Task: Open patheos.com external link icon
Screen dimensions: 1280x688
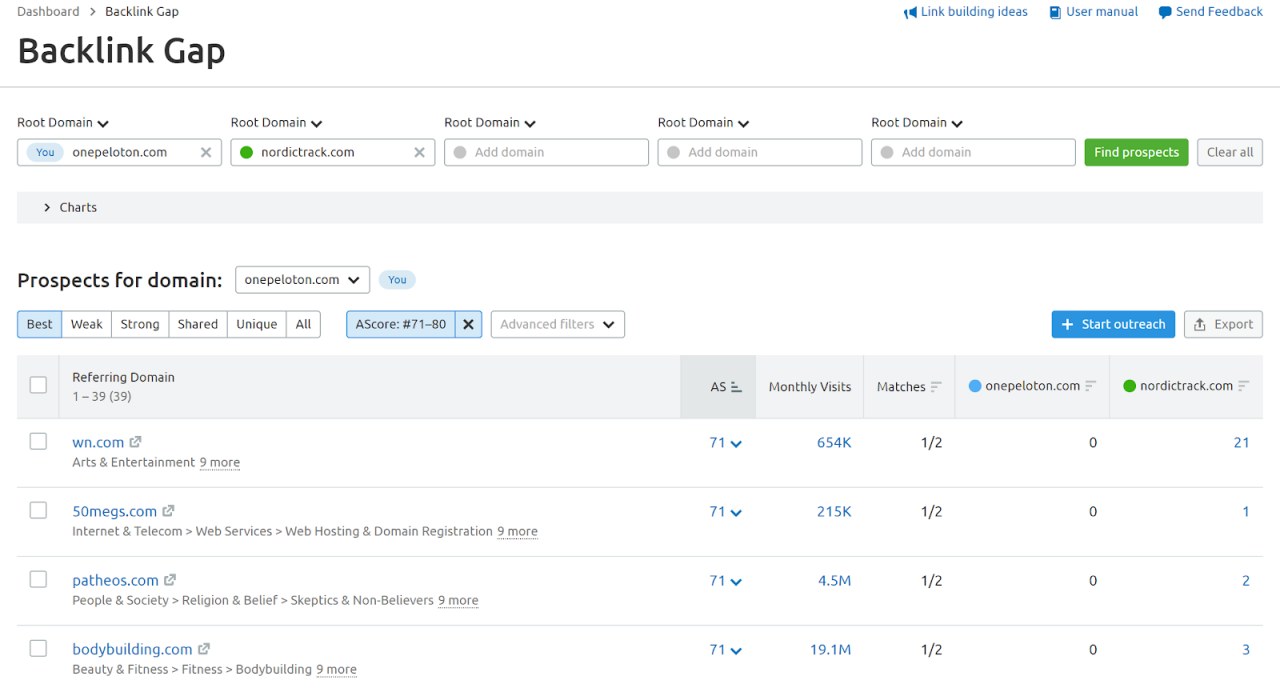Action: tap(170, 580)
